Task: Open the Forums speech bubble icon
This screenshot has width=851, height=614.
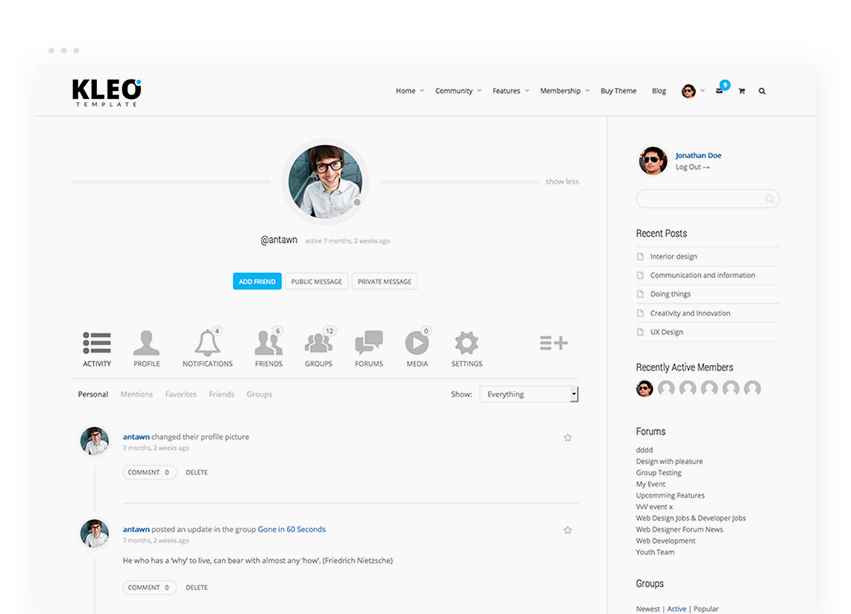Action: coord(369,344)
